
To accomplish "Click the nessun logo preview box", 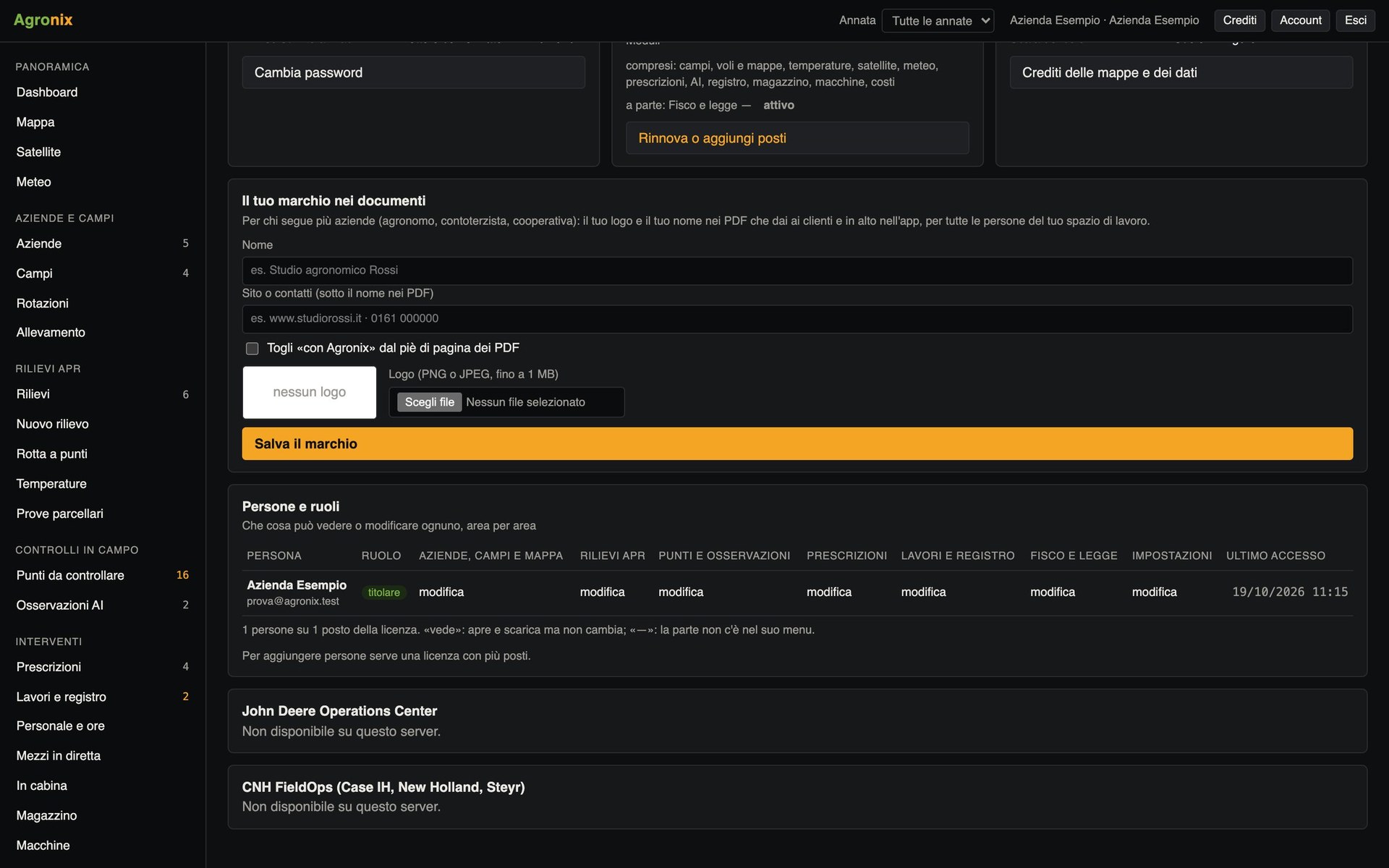I will pos(309,392).
